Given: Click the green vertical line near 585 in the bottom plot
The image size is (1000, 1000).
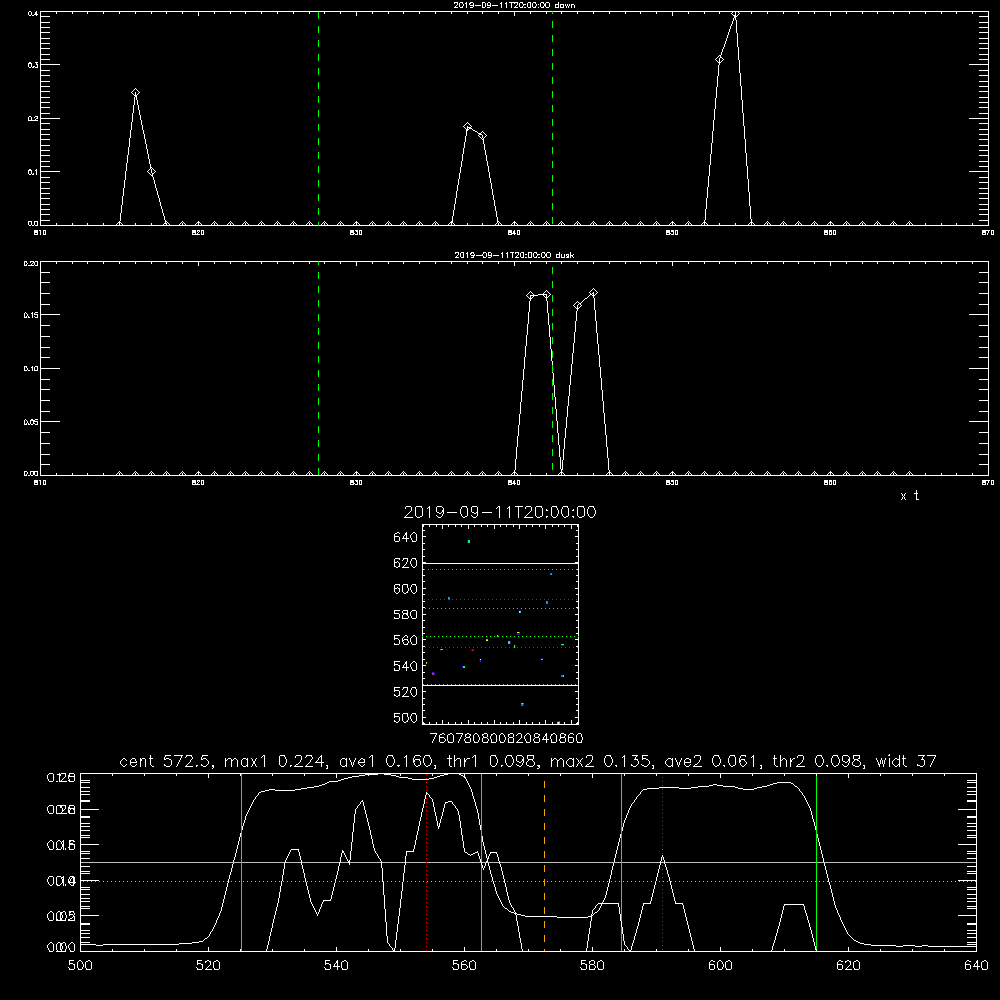Looking at the screenshot, I should click(621, 861).
